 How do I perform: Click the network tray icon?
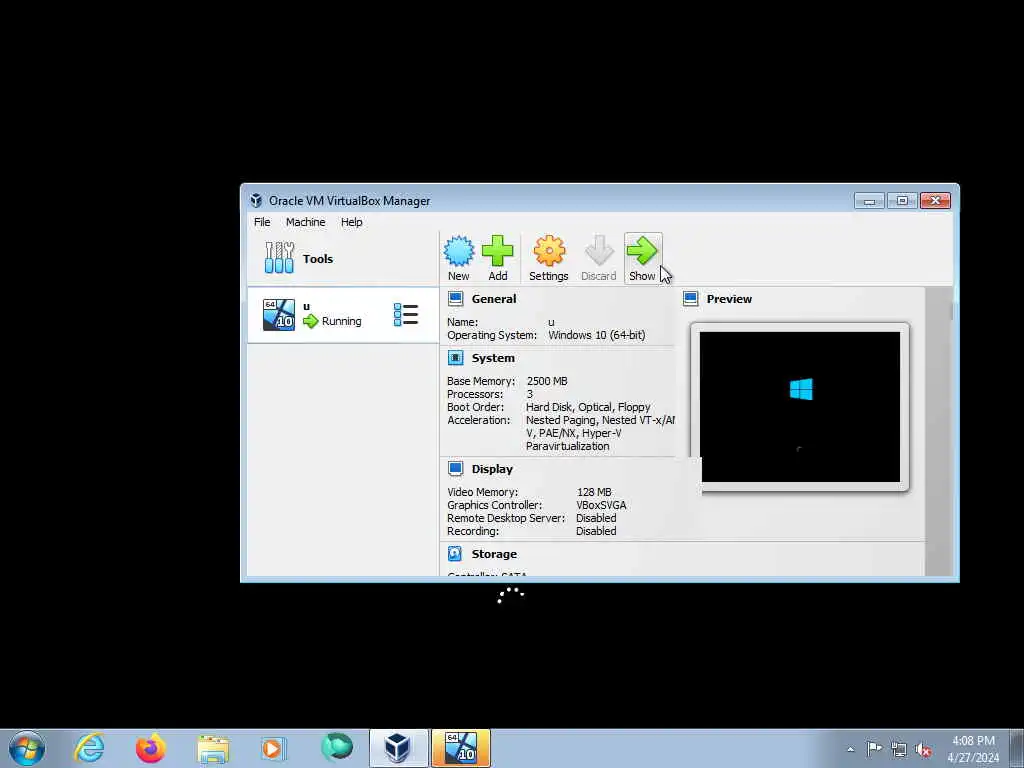(899, 749)
